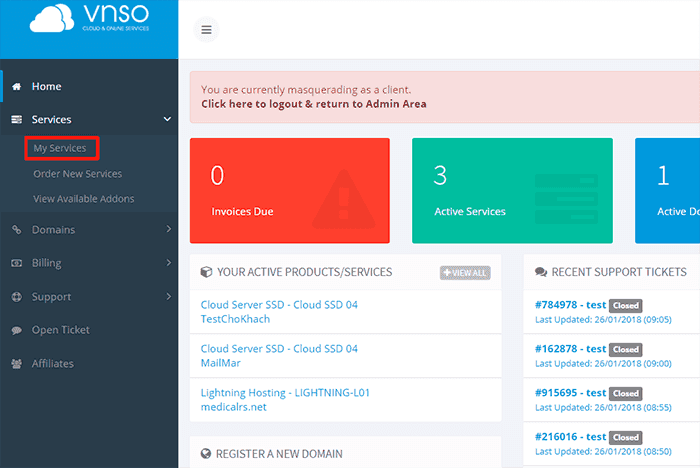Open the Invoices Due card label

(x=242, y=212)
